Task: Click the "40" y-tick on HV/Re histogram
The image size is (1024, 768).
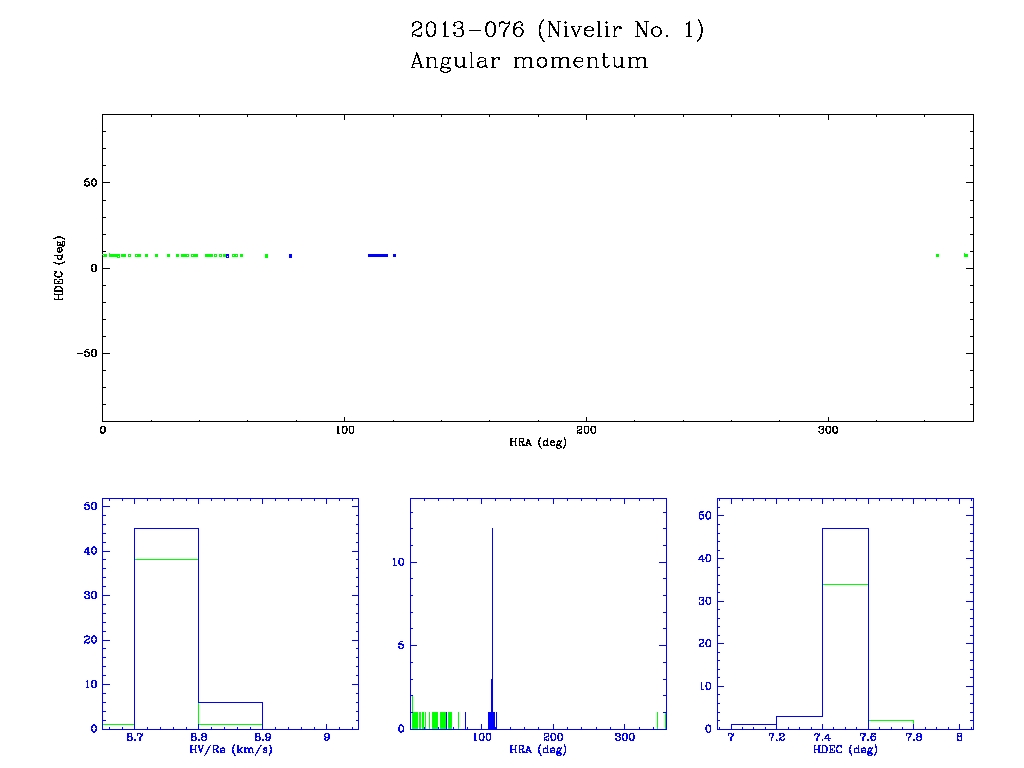Action: pyautogui.click(x=90, y=551)
